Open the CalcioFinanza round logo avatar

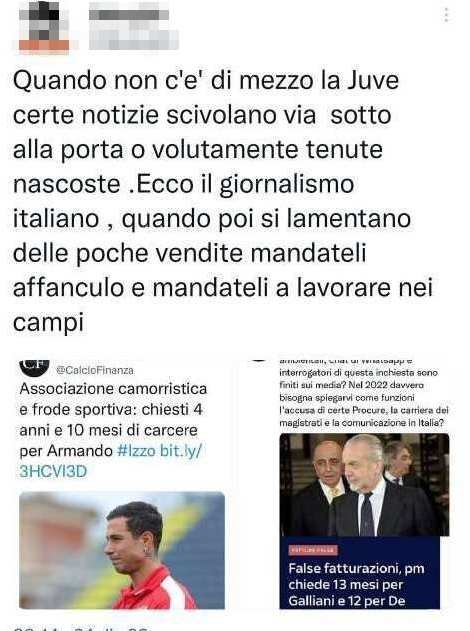[35, 367]
